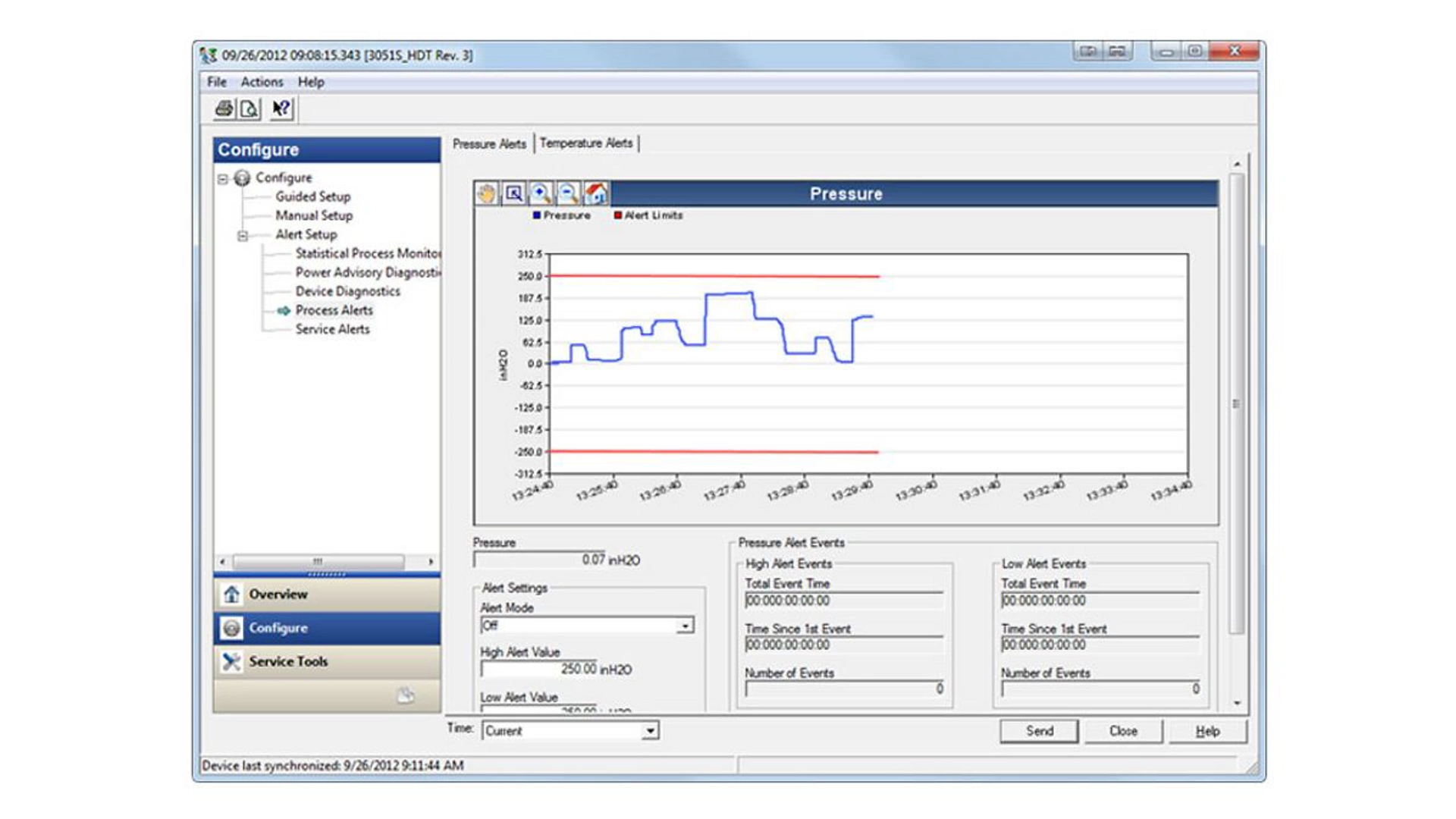Click the vertical scrollbar of alerts panel
Screen dimensions: 1456x819
(x=1237, y=403)
